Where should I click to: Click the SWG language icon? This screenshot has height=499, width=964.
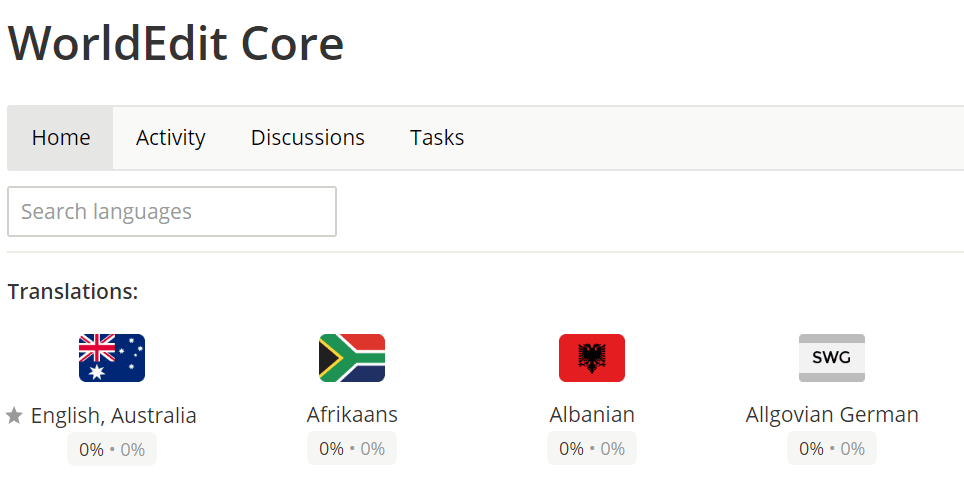[x=832, y=358]
